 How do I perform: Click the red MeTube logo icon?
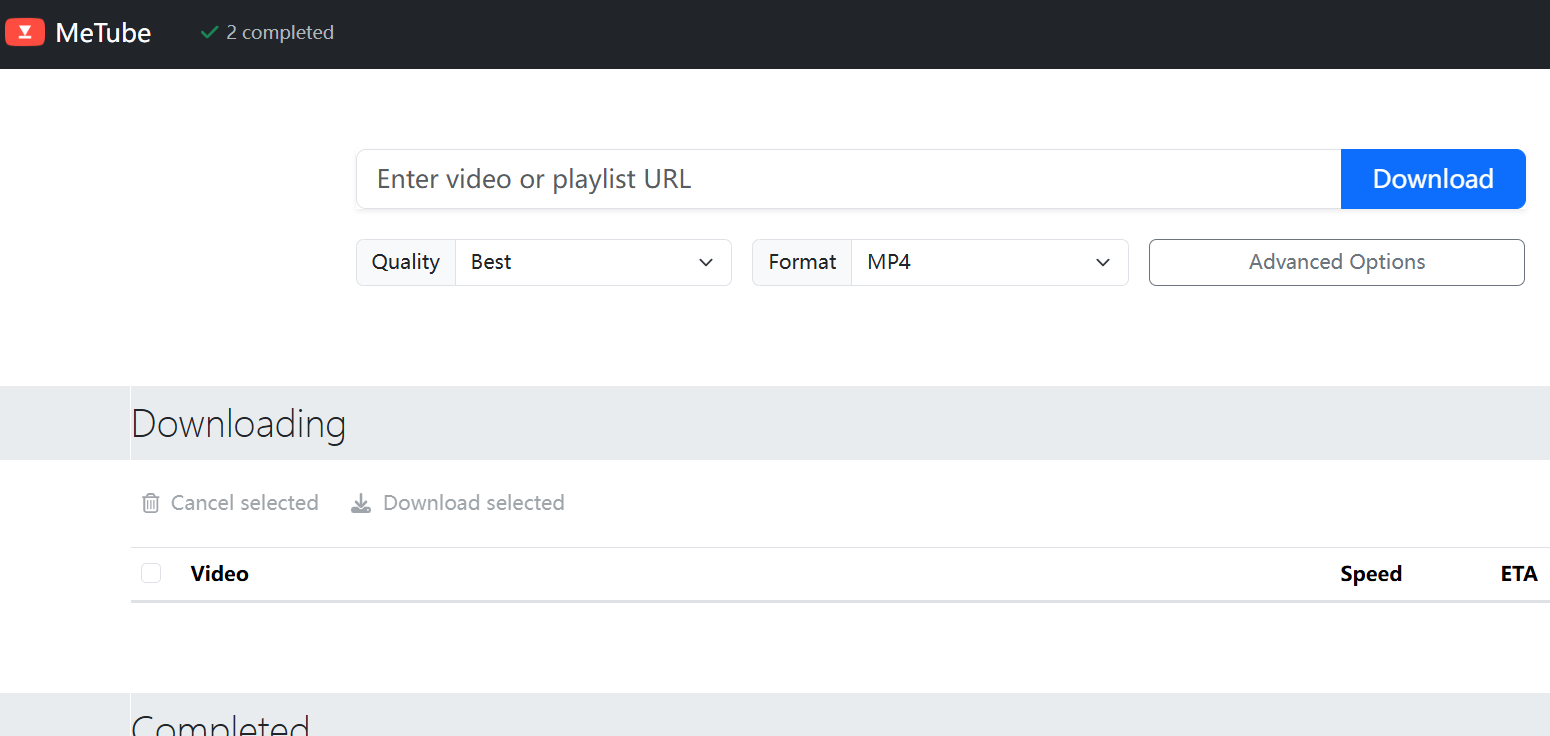25,33
